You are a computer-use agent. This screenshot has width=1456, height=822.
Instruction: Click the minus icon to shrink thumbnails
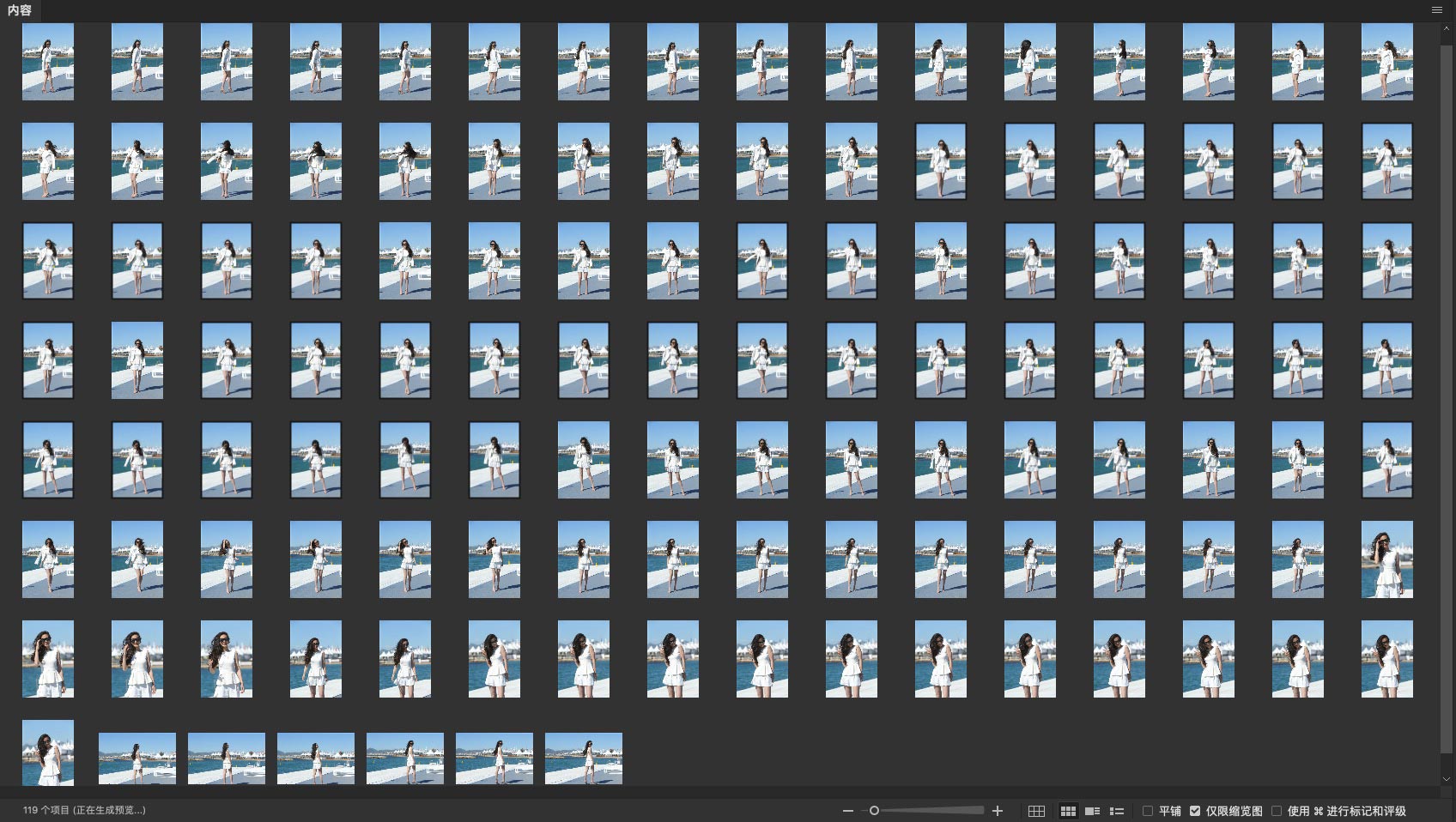pyautogui.click(x=848, y=811)
